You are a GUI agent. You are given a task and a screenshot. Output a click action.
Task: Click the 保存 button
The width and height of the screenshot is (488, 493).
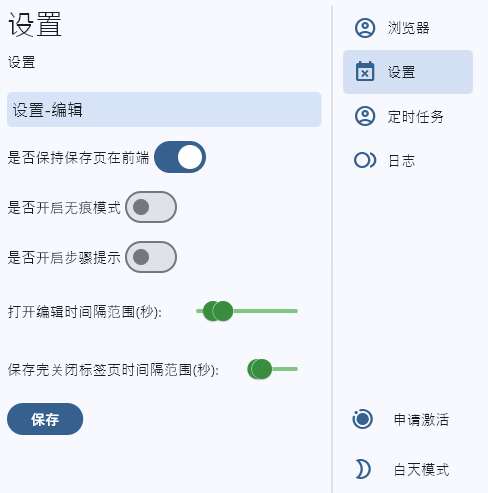45,419
